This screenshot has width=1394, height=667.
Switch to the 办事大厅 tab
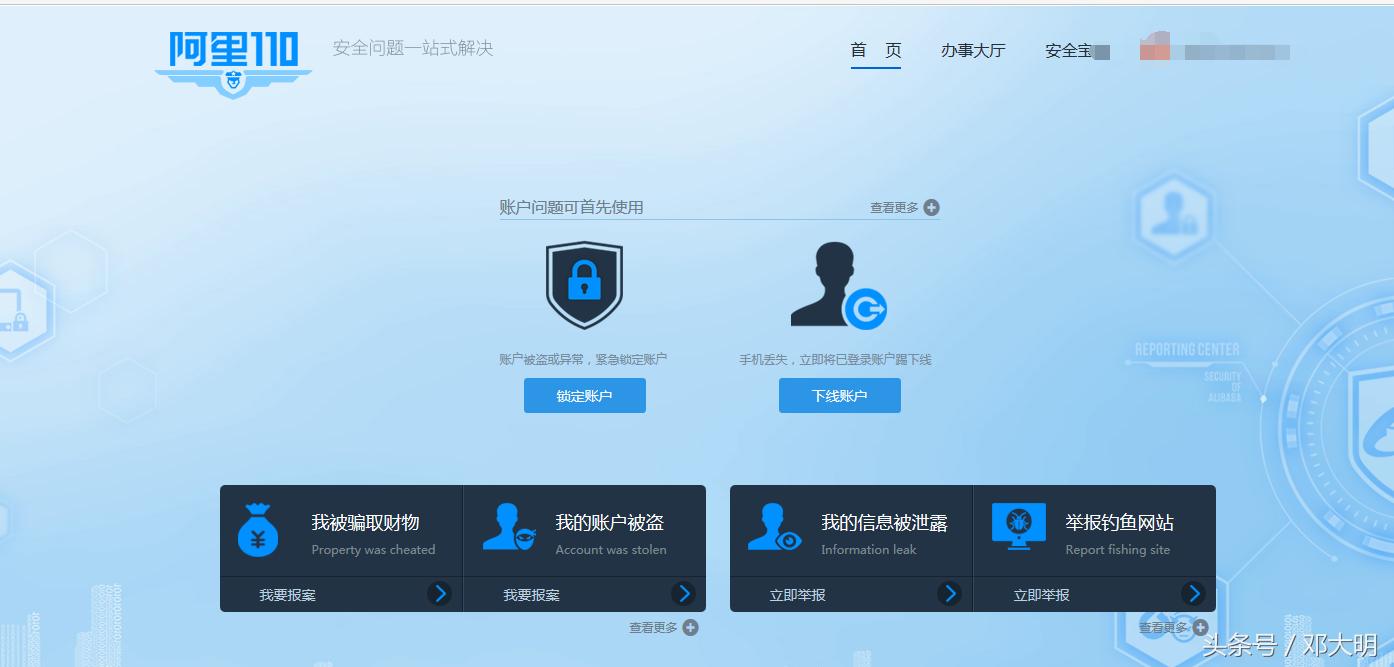(973, 50)
